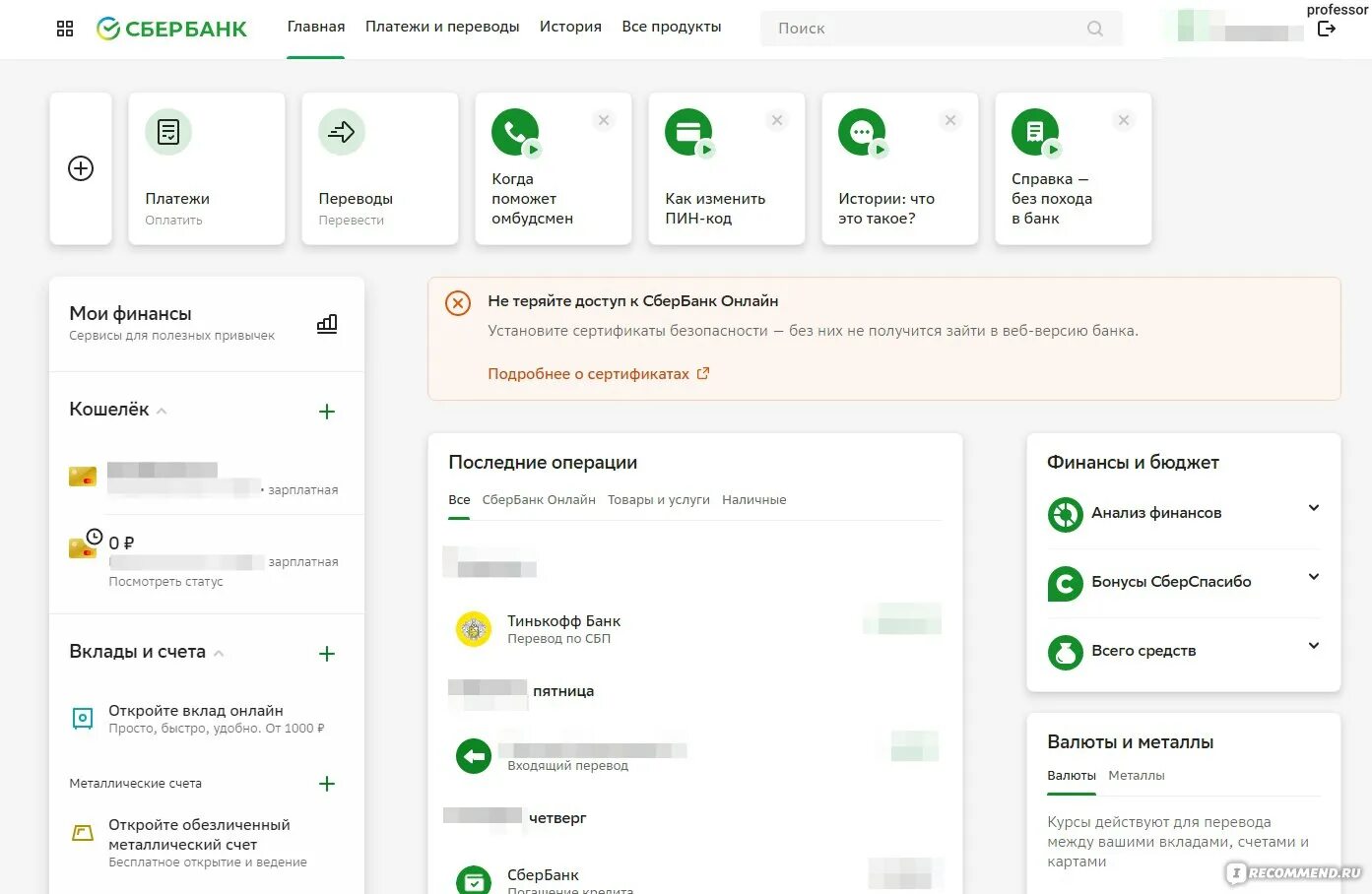Close the ombudsman story tile
The height and width of the screenshot is (894, 1372).
(x=604, y=120)
